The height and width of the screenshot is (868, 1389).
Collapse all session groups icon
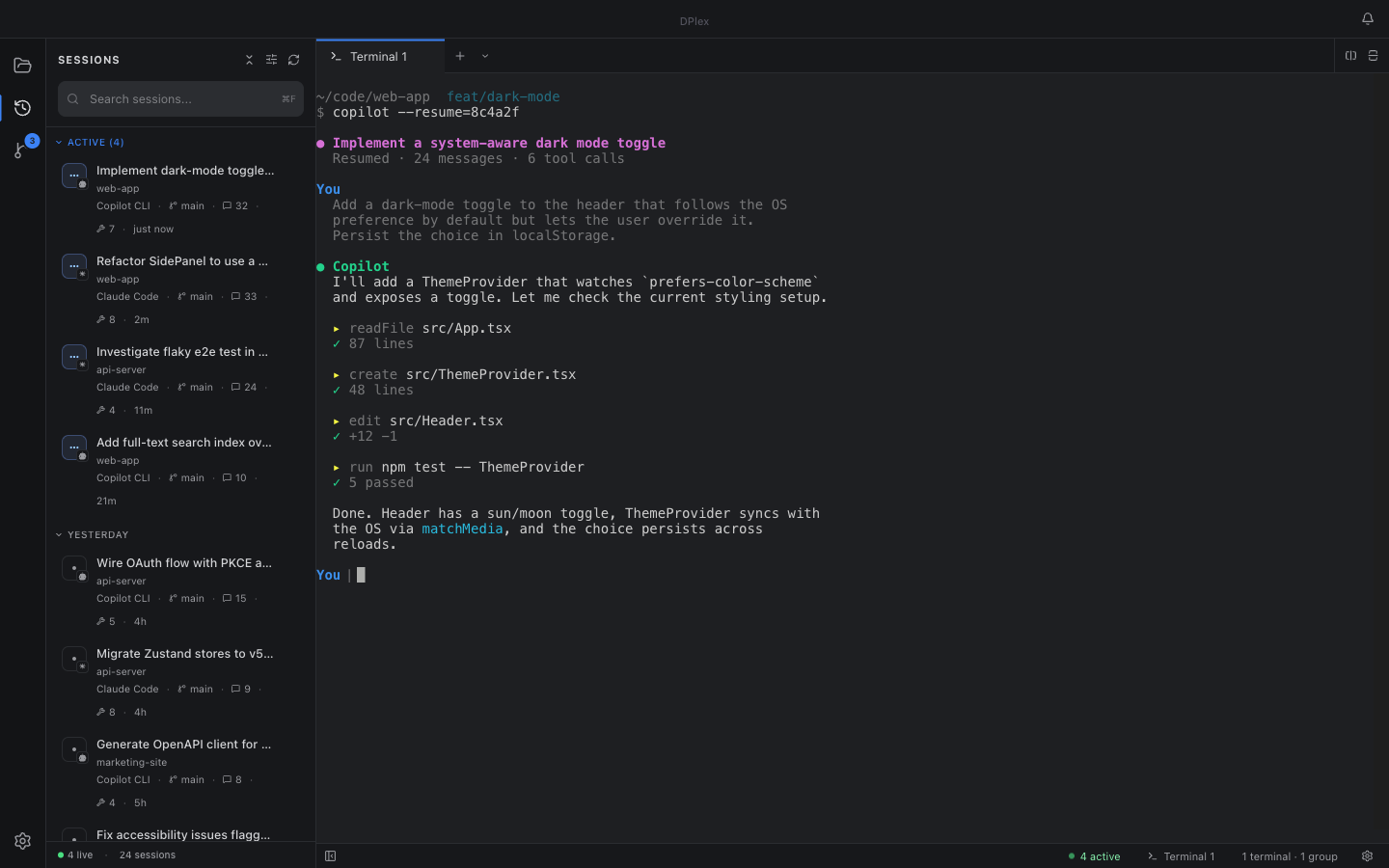pyautogui.click(x=249, y=60)
